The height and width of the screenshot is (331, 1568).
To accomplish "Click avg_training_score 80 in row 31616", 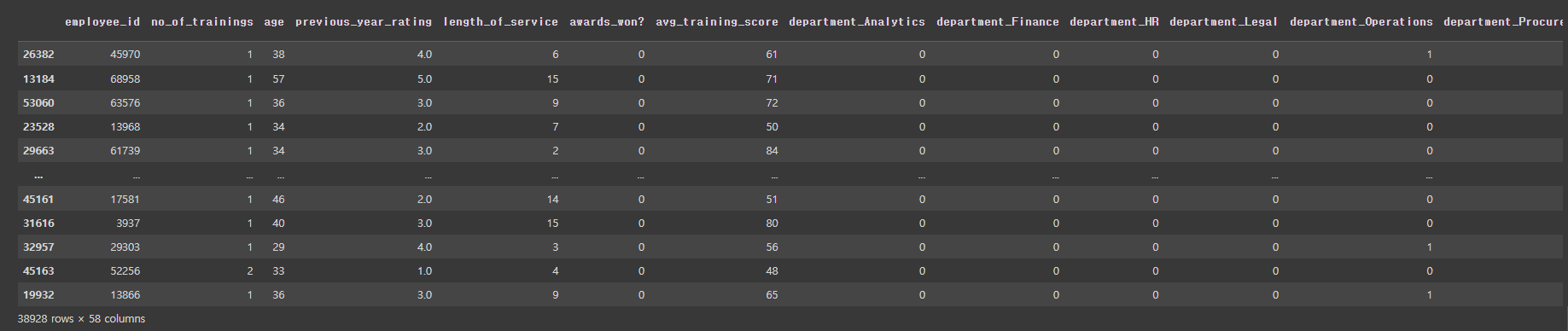I will point(772,223).
